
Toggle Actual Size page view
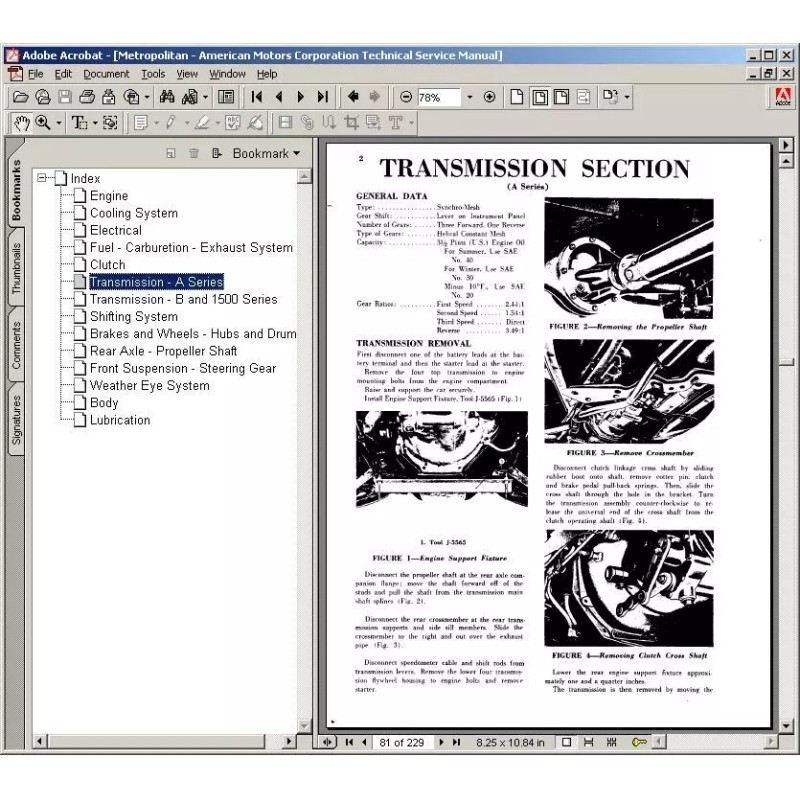(x=517, y=97)
